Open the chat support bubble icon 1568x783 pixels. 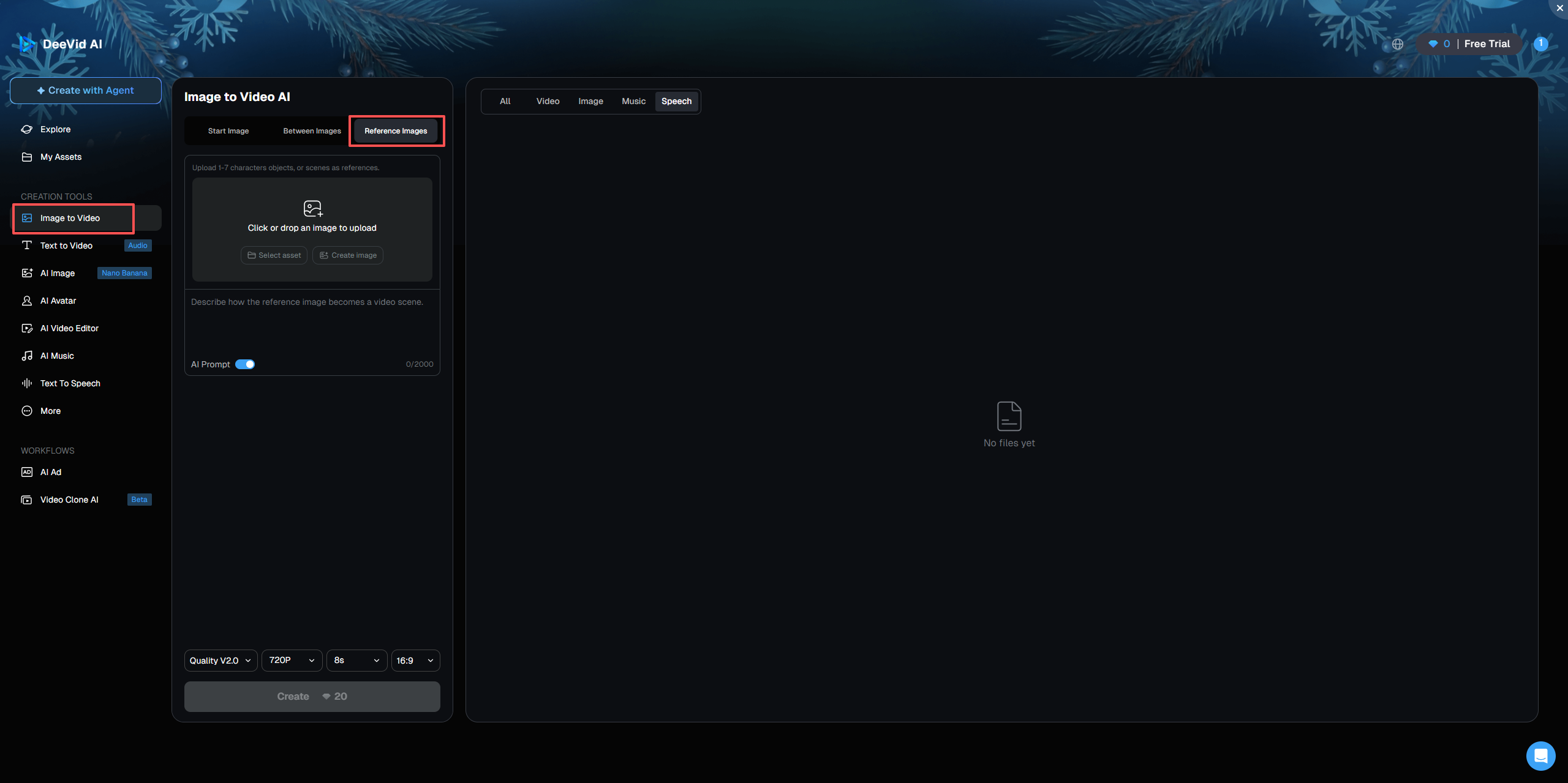tap(1540, 755)
